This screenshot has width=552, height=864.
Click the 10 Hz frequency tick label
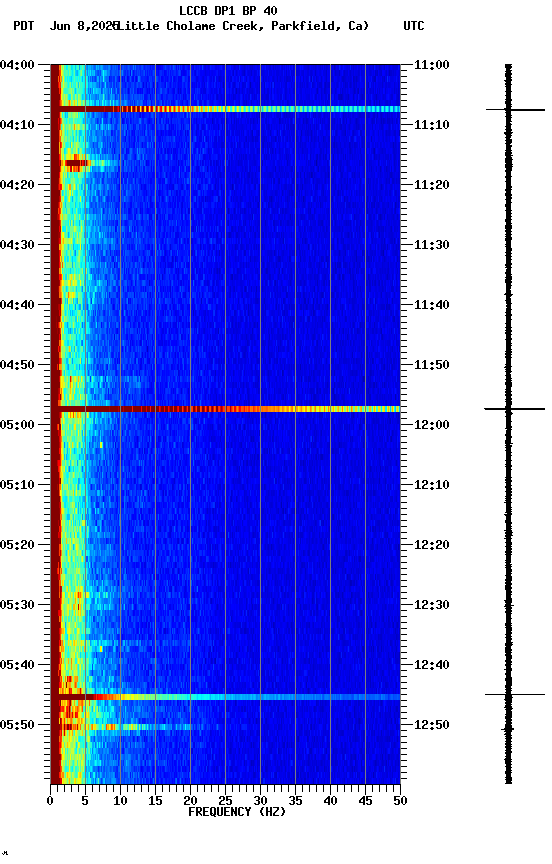[120, 801]
